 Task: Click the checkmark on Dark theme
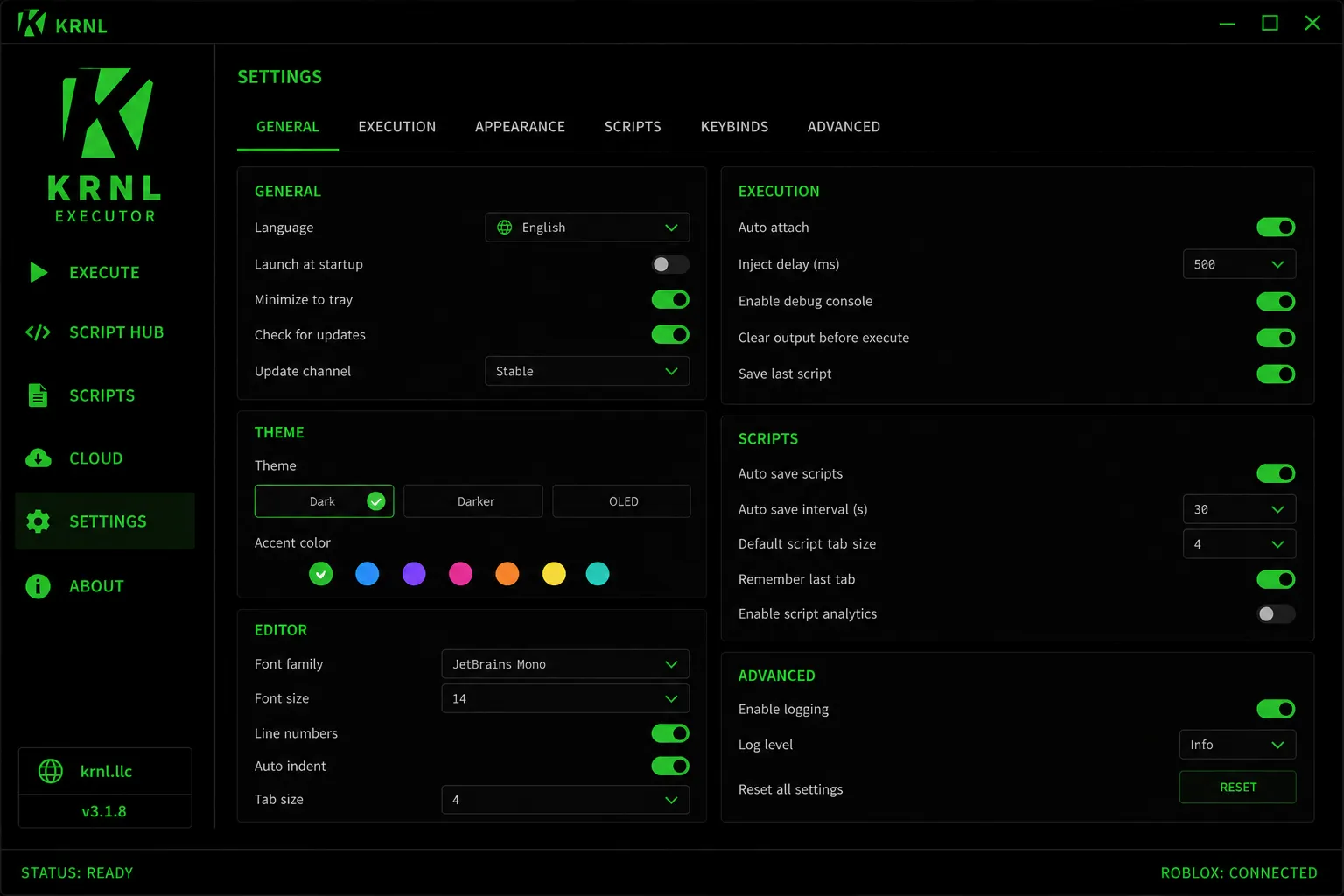coord(376,501)
